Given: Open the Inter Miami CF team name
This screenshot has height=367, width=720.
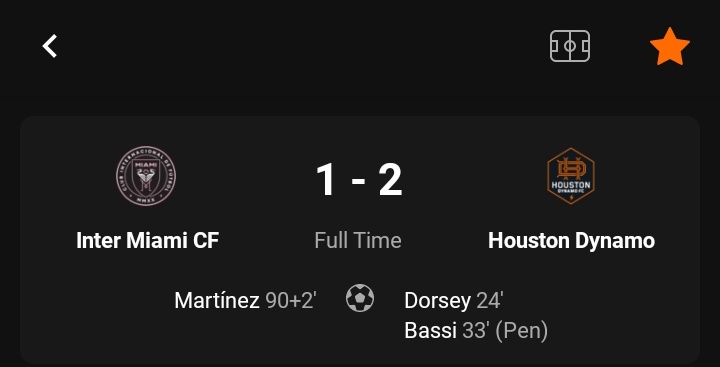Looking at the screenshot, I should (x=147, y=240).
